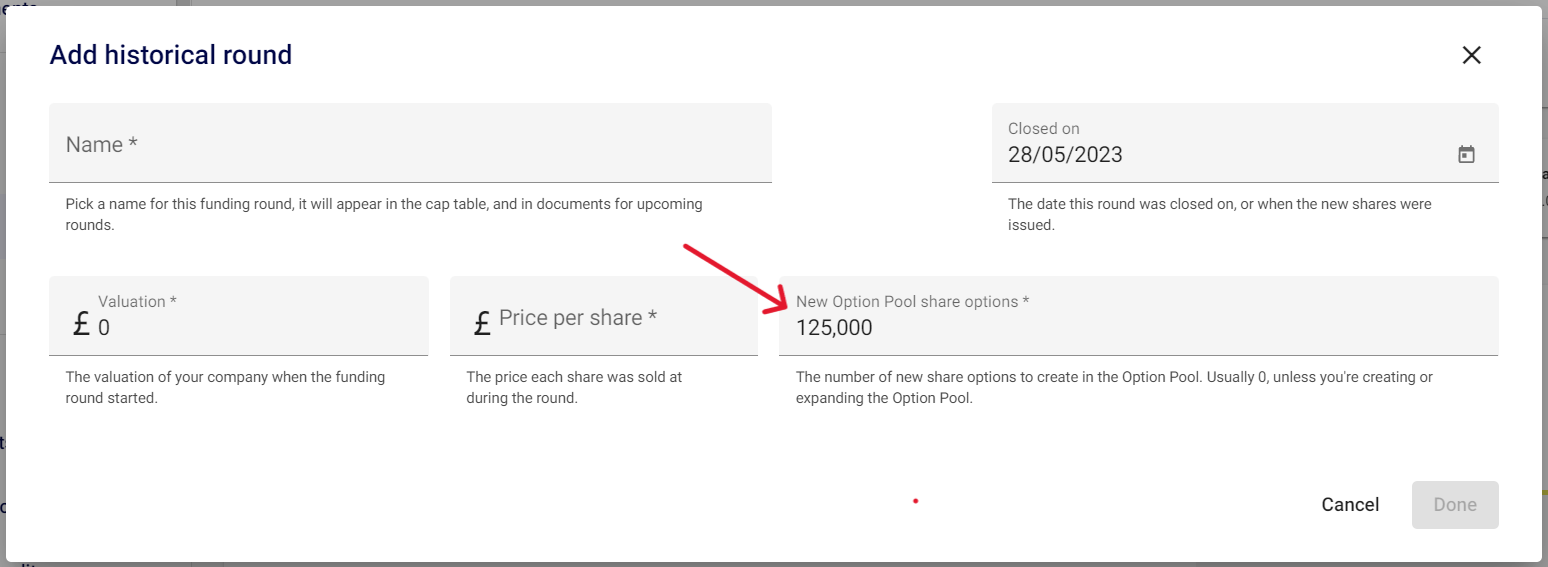Focus the Name input field

pos(410,145)
